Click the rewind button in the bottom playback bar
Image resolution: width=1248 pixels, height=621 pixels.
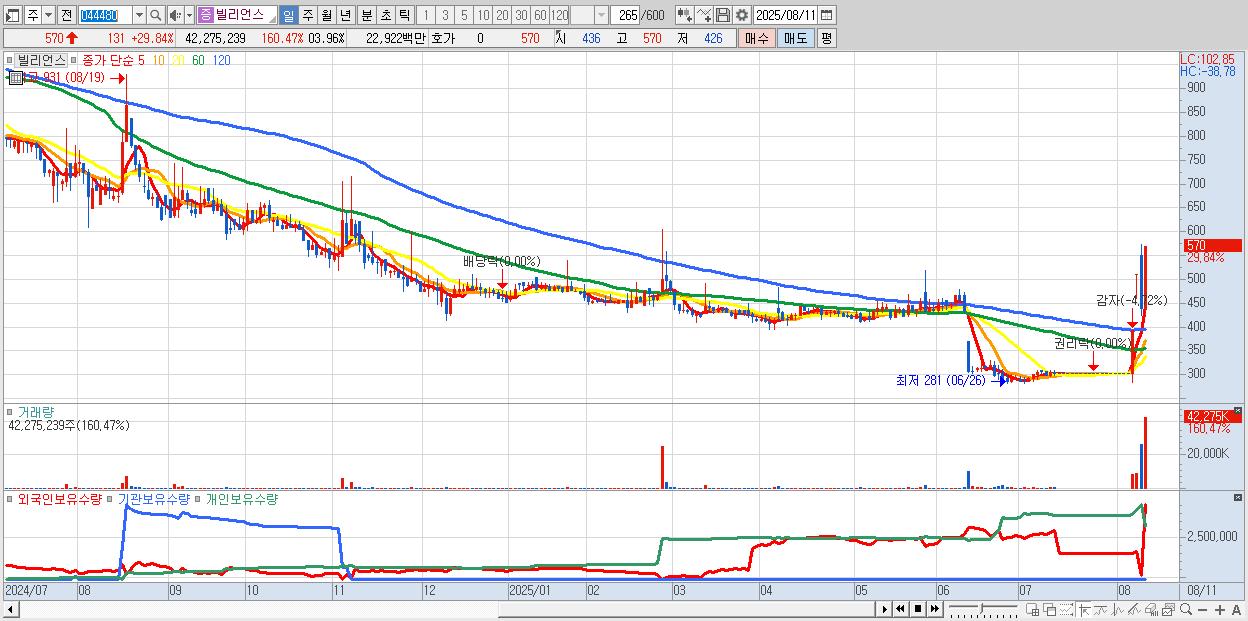tap(900, 608)
